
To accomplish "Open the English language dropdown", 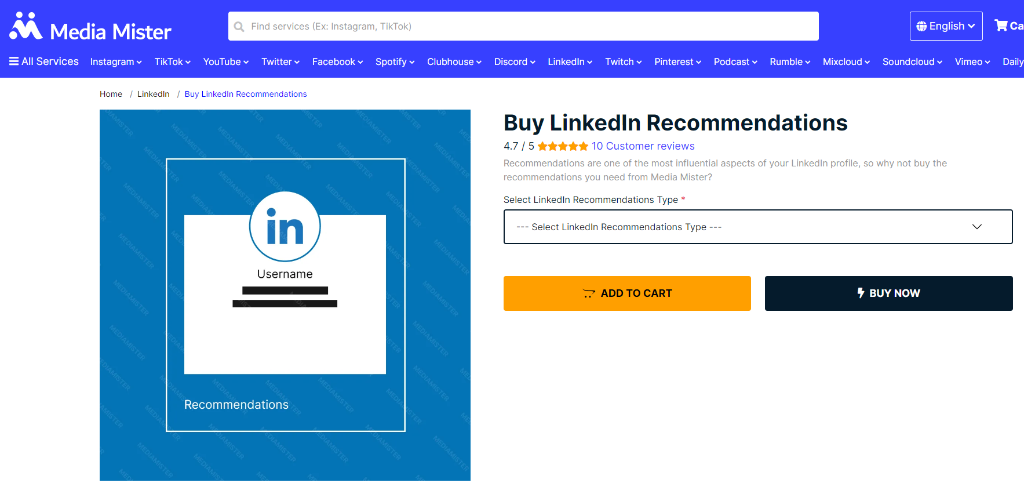I will click(946, 26).
